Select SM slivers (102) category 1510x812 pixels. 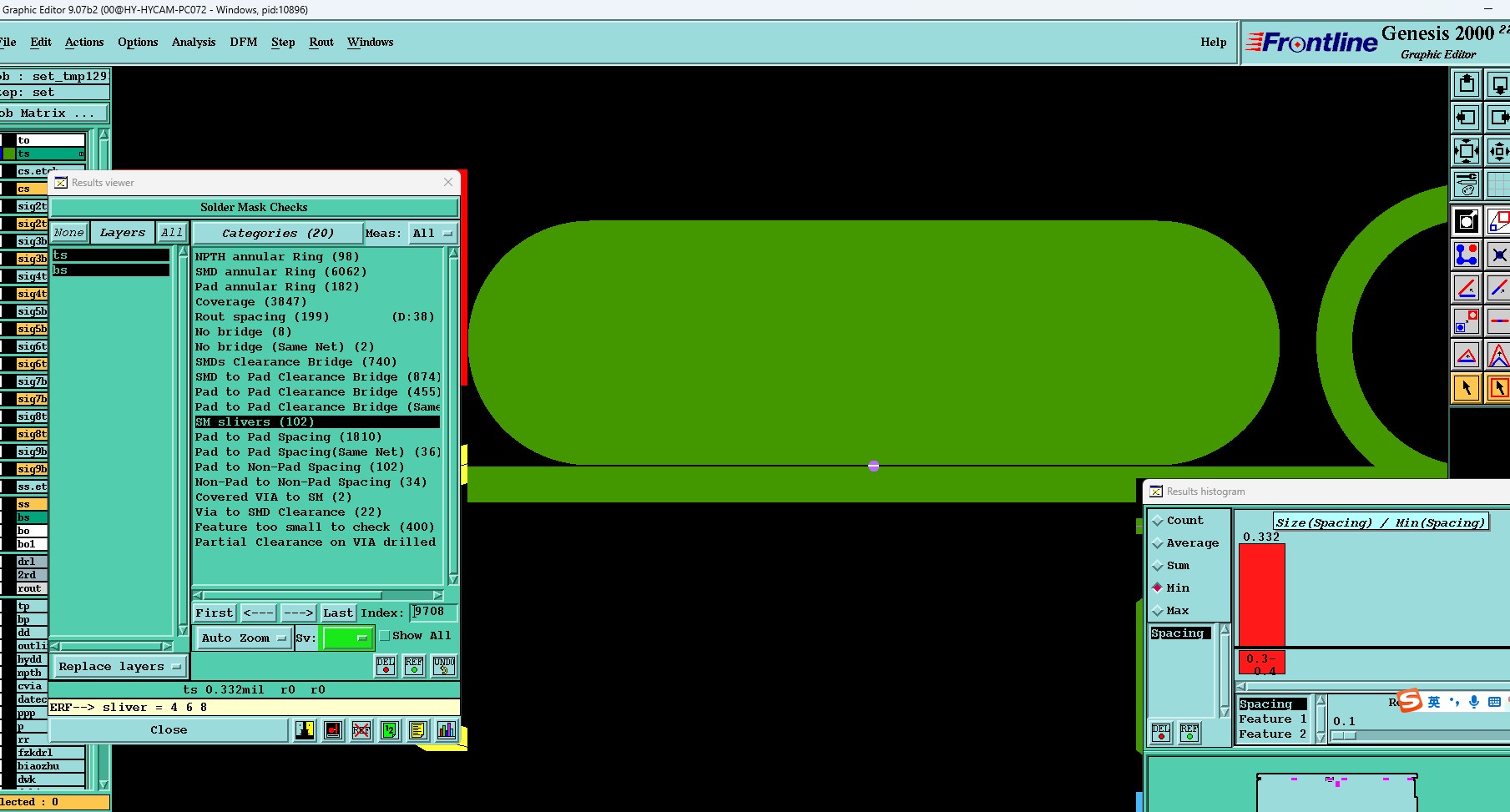[x=317, y=422]
